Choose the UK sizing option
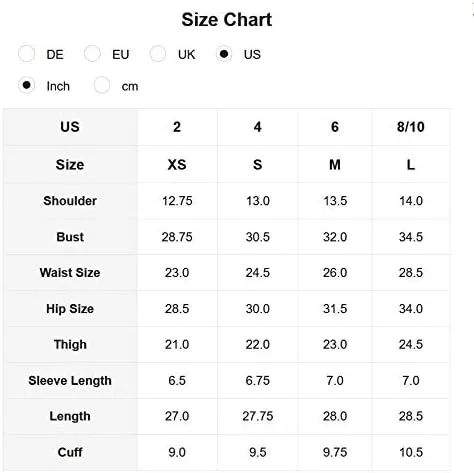 tap(158, 54)
